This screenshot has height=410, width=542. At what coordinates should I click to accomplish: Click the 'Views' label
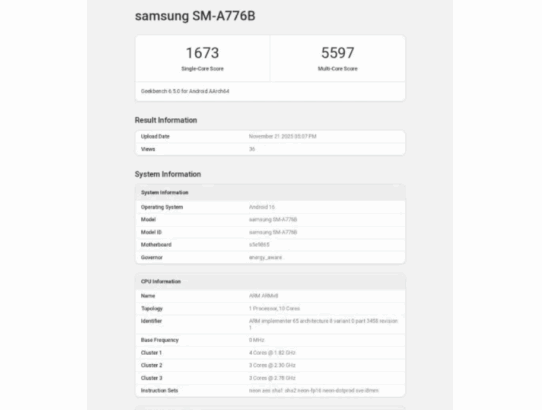[x=148, y=149]
